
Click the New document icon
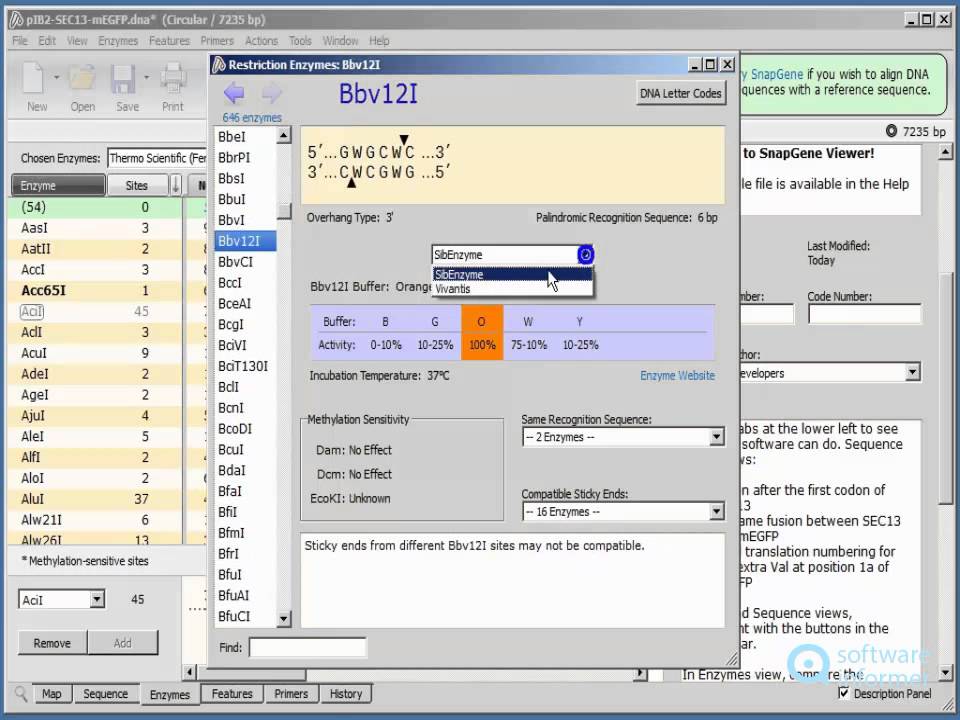[x=34, y=78]
